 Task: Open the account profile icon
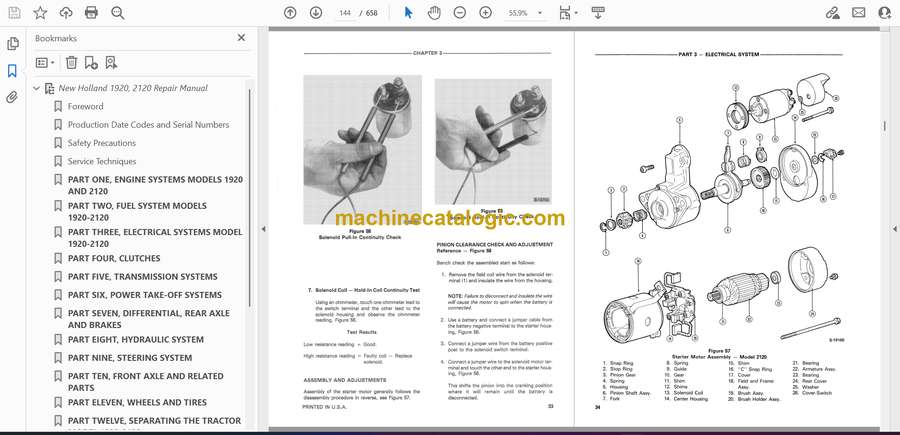click(885, 13)
